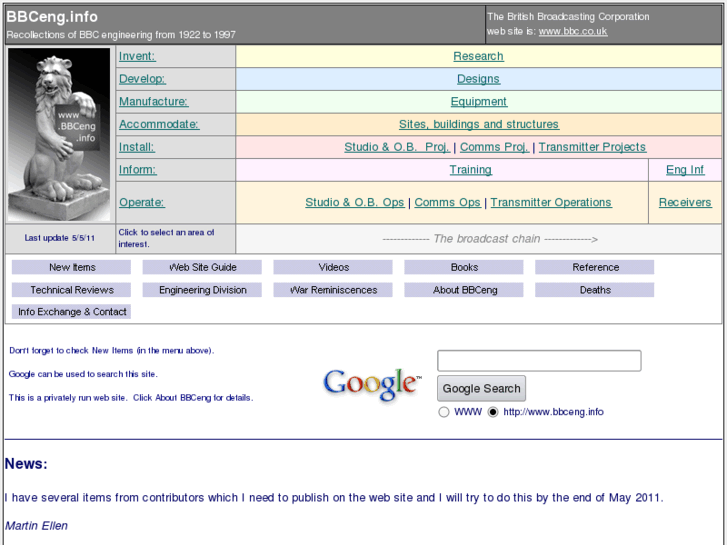Open Sites, buildings and structures link
The width and height of the screenshot is (727, 545).
pyautogui.click(x=479, y=124)
